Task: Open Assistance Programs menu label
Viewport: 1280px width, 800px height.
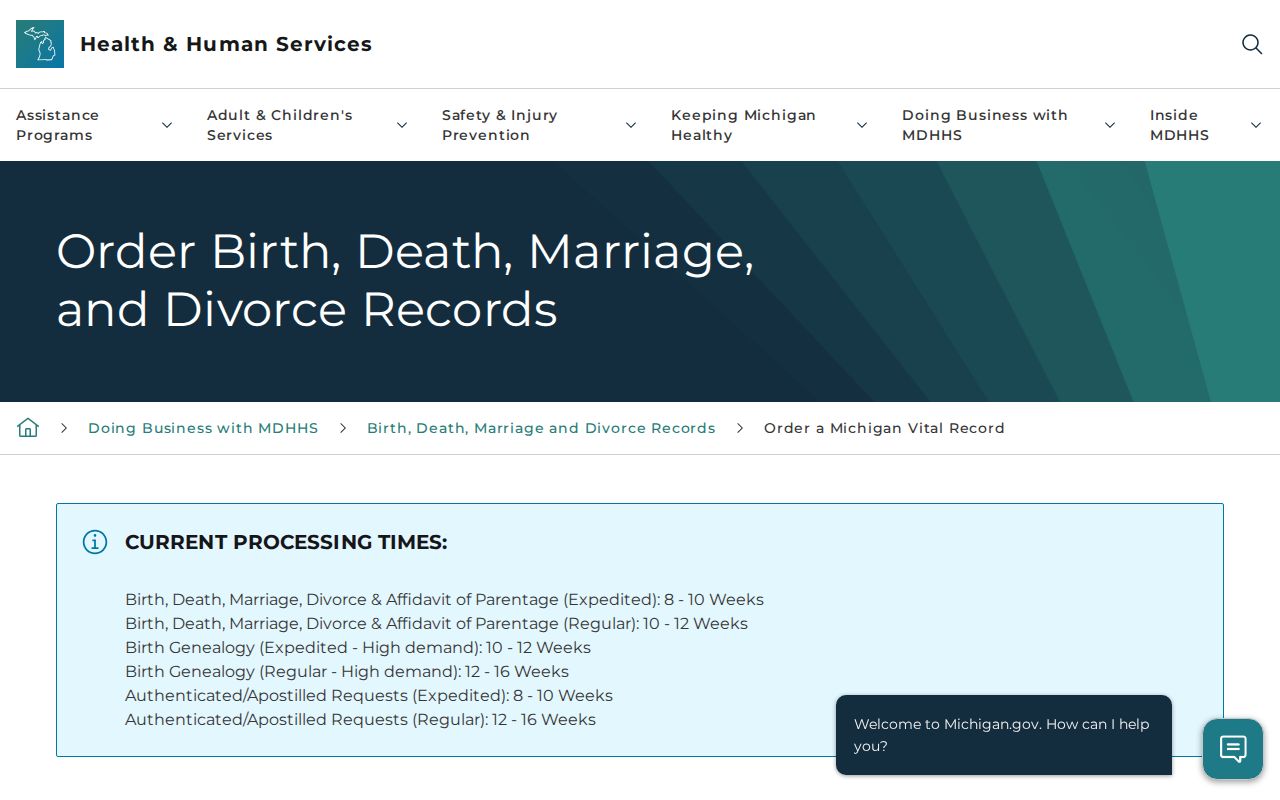Action: [x=58, y=125]
